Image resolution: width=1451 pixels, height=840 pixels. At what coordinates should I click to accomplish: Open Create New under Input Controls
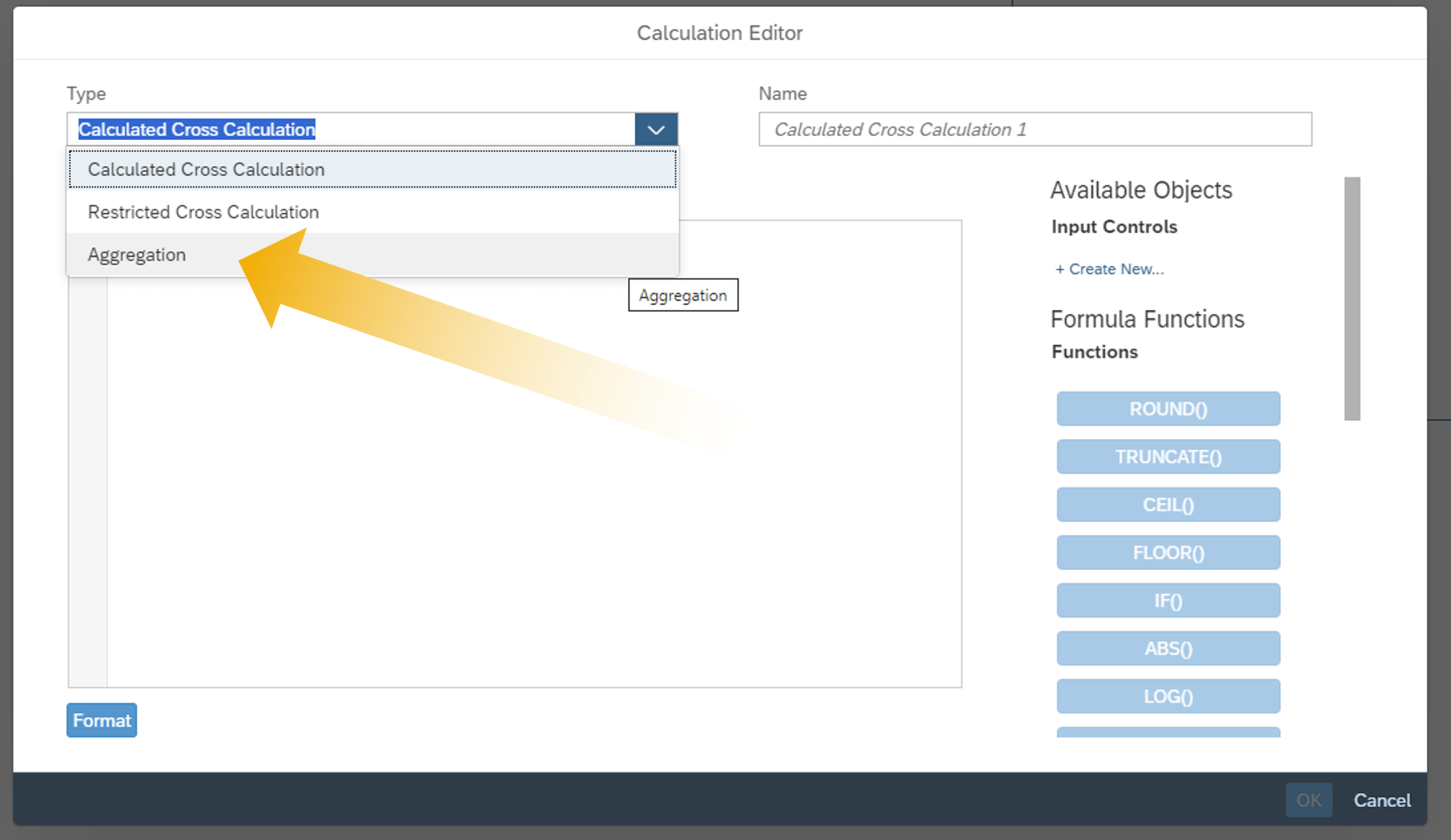(x=1108, y=268)
